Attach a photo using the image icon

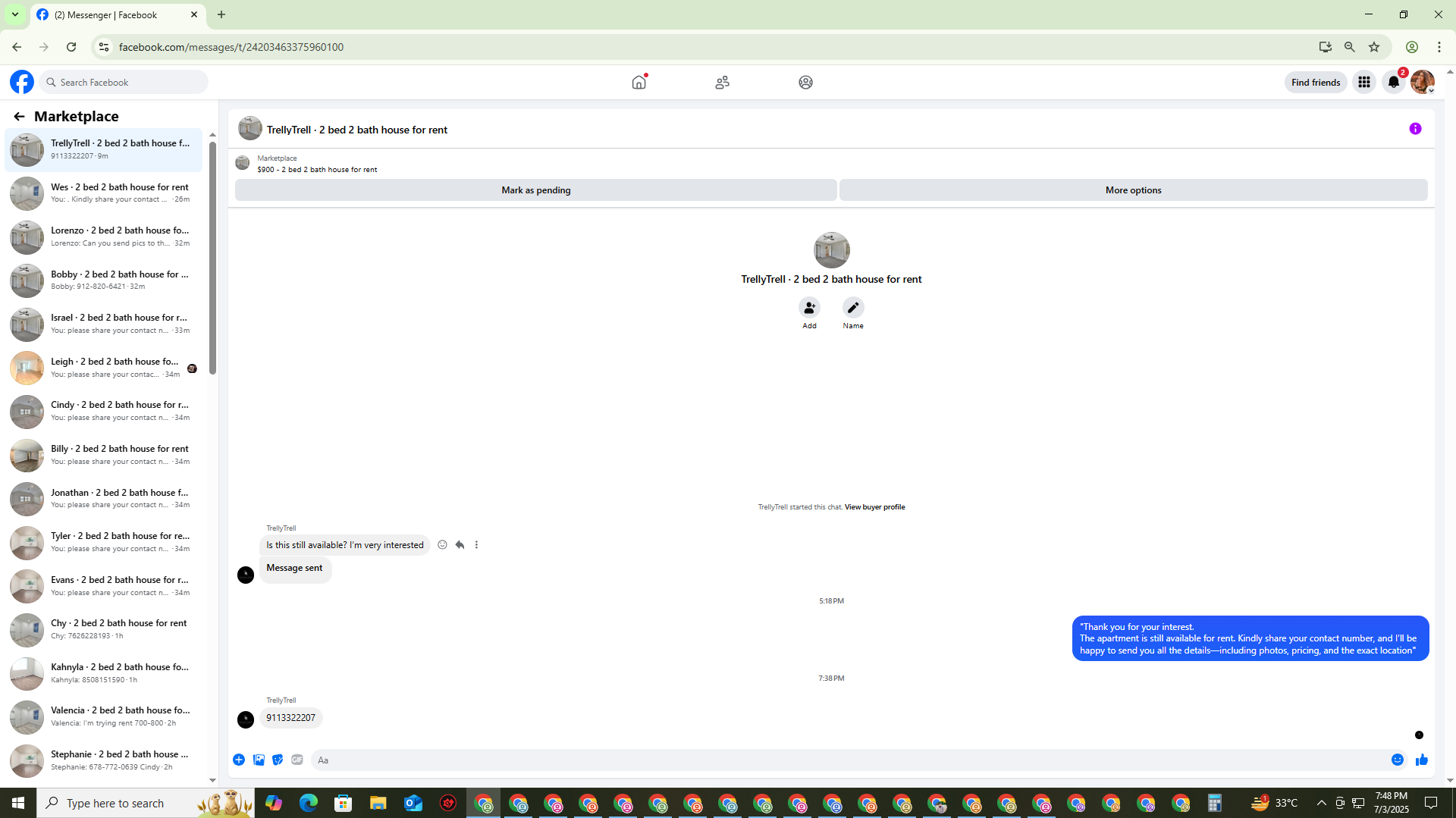[x=259, y=760]
